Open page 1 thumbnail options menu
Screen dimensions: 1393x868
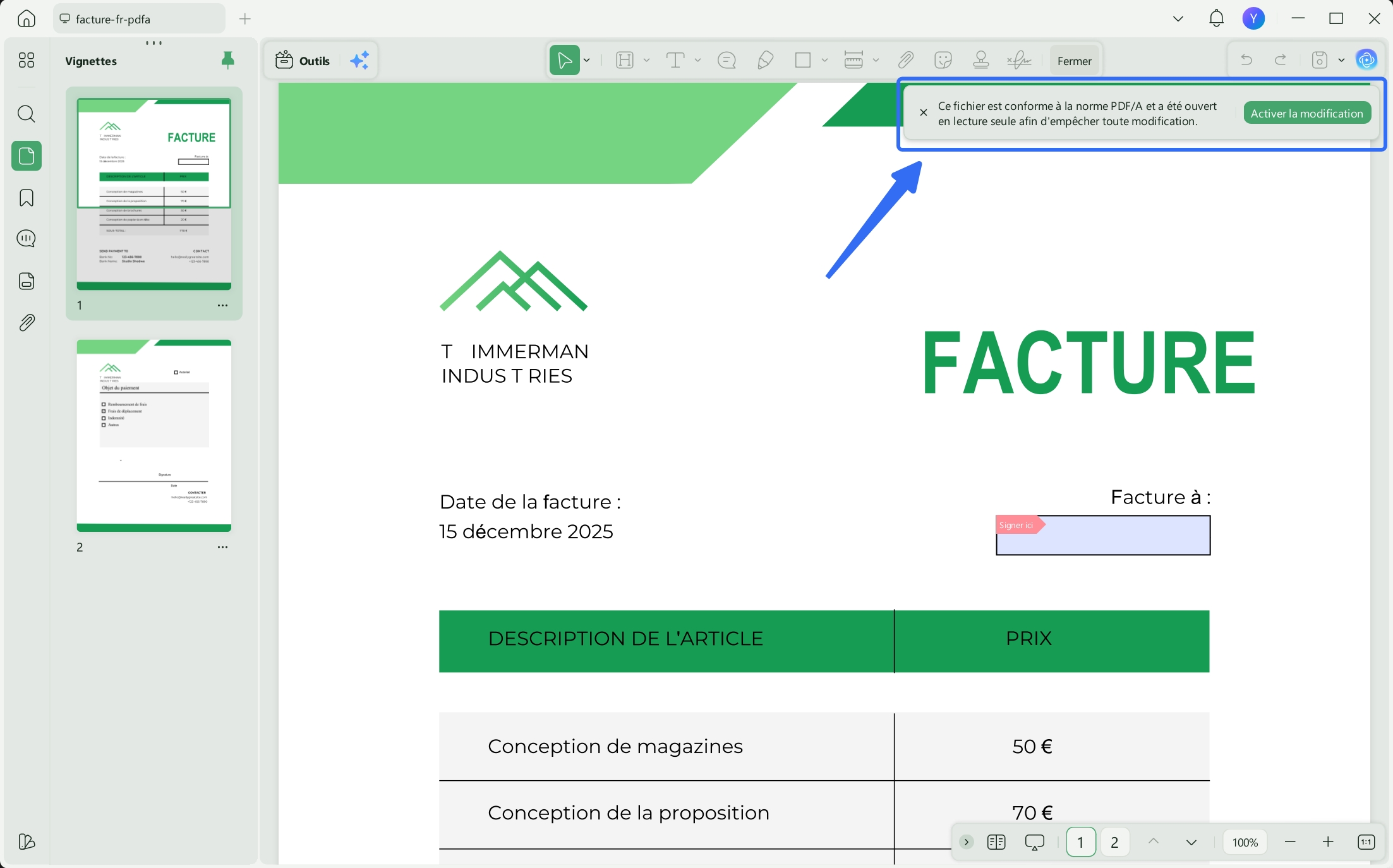[x=222, y=305]
